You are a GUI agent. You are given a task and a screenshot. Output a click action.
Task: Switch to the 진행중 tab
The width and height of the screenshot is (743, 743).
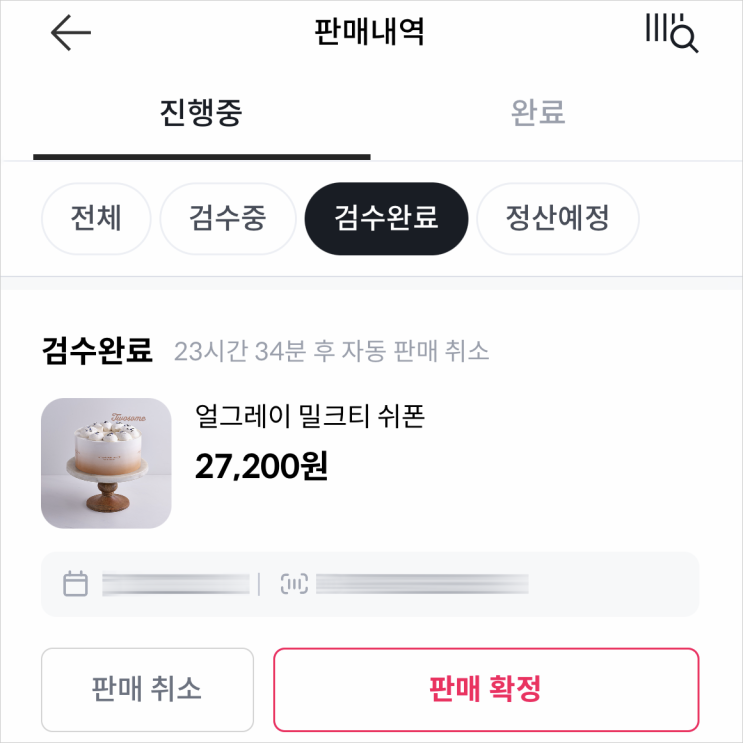point(201,113)
